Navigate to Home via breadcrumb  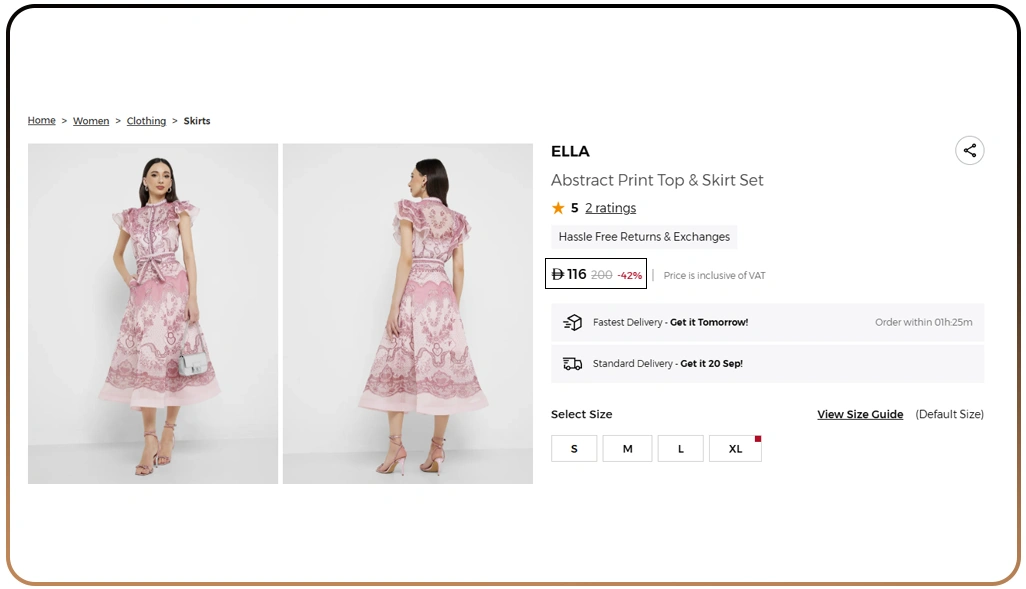tap(41, 120)
